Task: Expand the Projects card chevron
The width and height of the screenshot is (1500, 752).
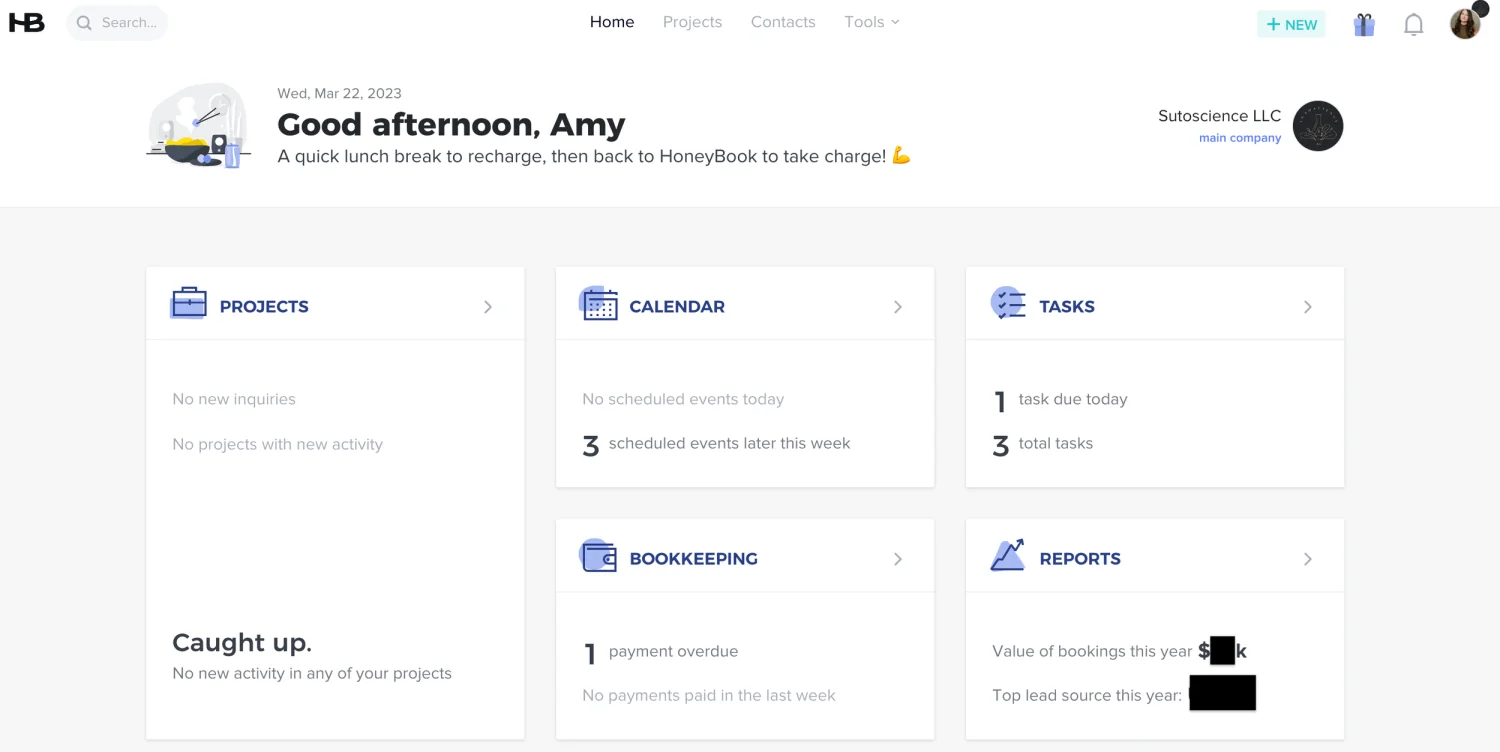Action: click(x=488, y=307)
